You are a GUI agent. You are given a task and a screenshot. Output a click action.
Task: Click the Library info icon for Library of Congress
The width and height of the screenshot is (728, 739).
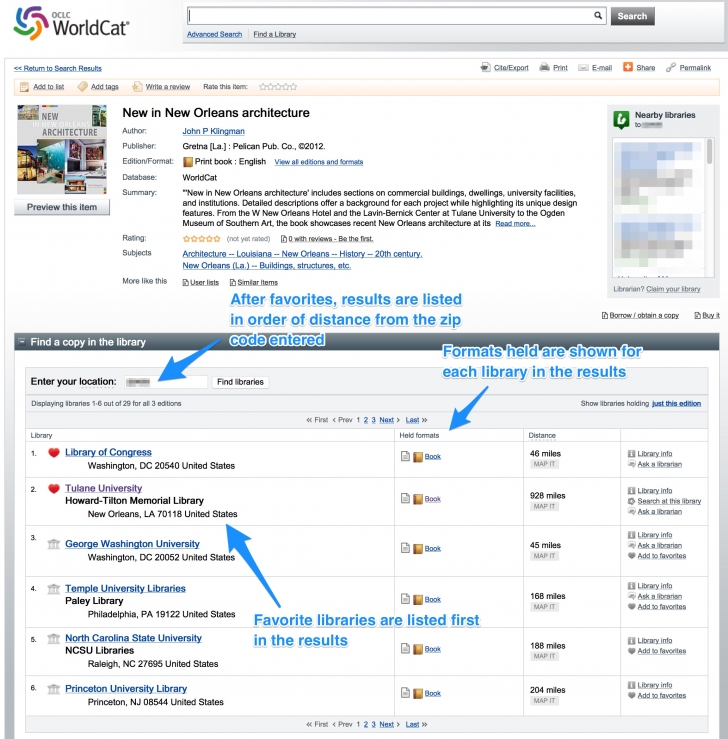(x=631, y=453)
